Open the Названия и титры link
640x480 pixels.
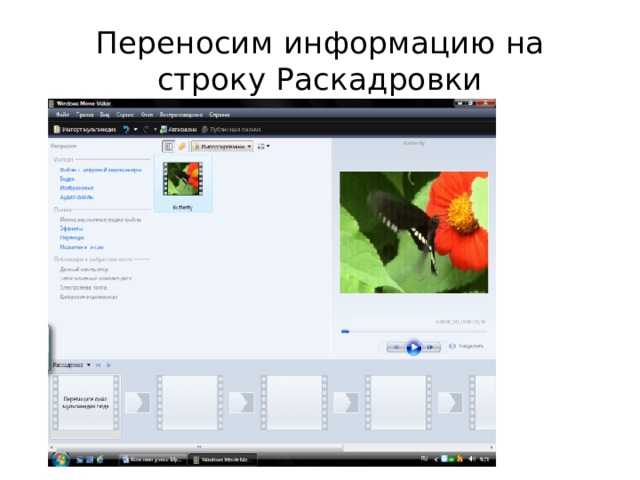81,247
